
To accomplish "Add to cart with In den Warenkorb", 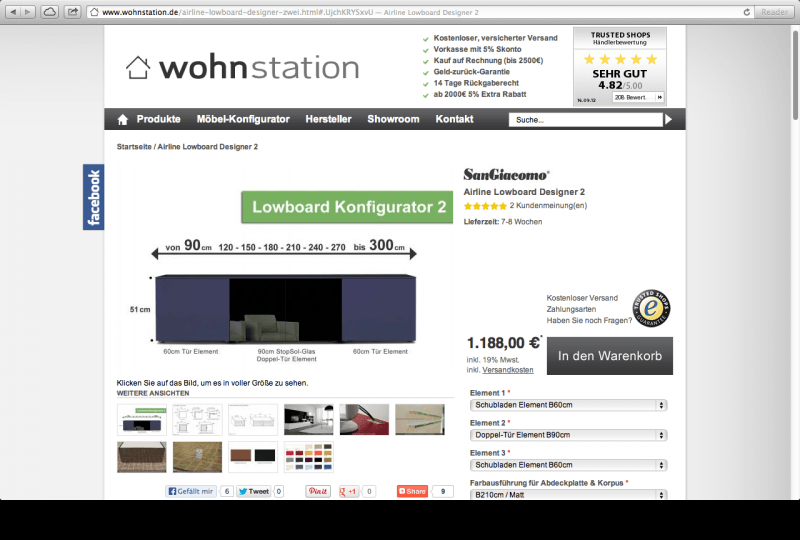I will tap(610, 356).
